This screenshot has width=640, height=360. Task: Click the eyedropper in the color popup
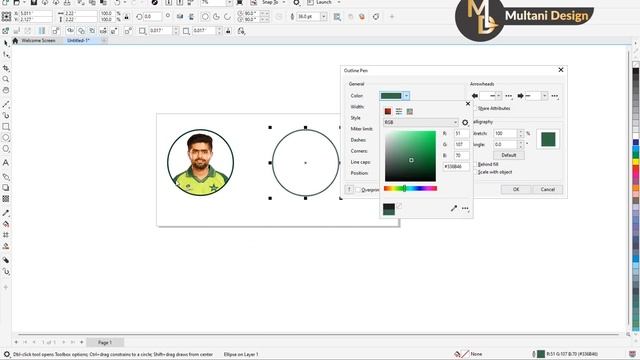point(453,208)
